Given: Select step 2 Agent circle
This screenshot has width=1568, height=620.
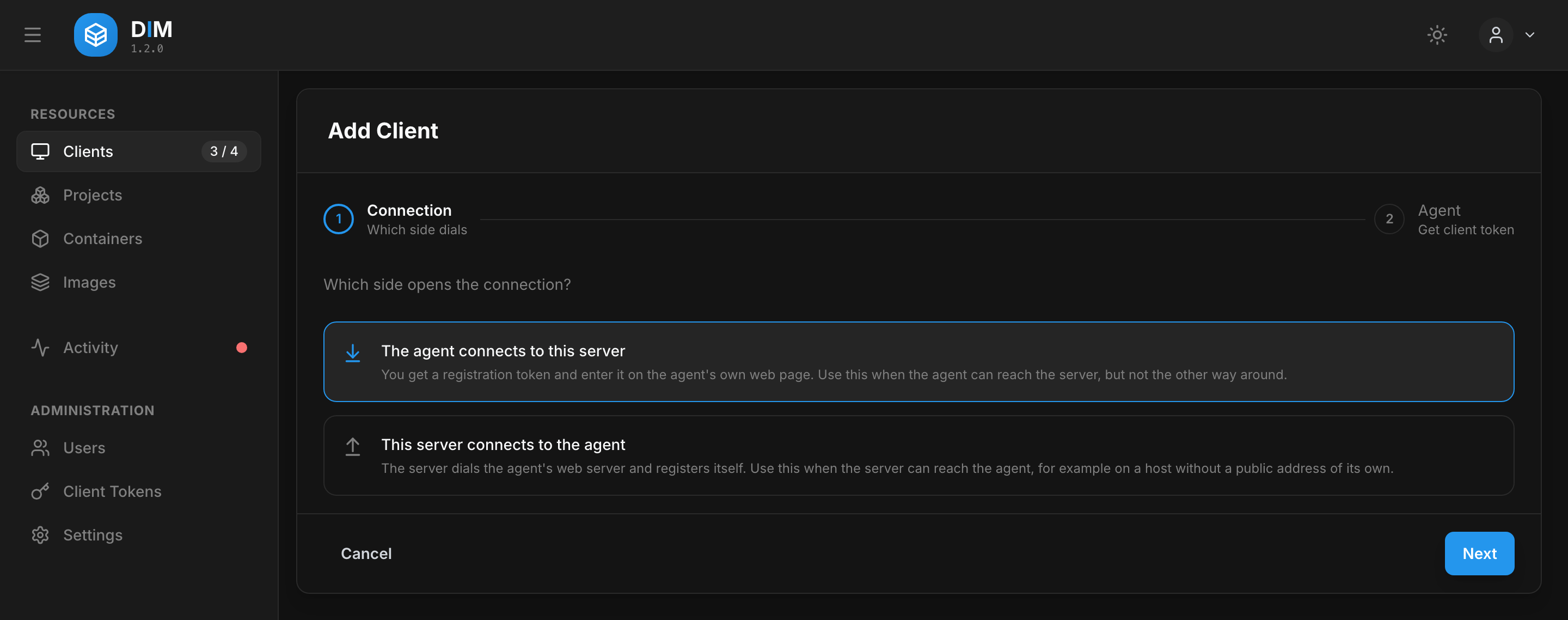Looking at the screenshot, I should pos(1389,219).
